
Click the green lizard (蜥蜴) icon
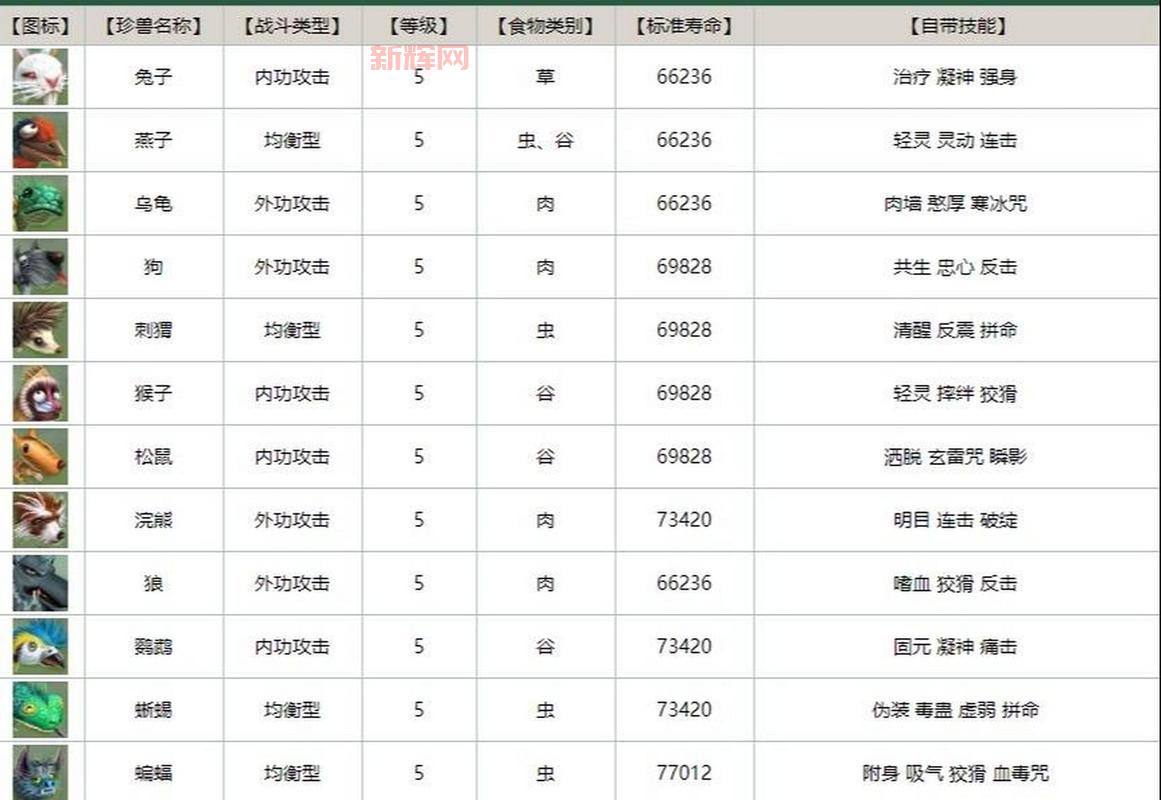point(40,710)
